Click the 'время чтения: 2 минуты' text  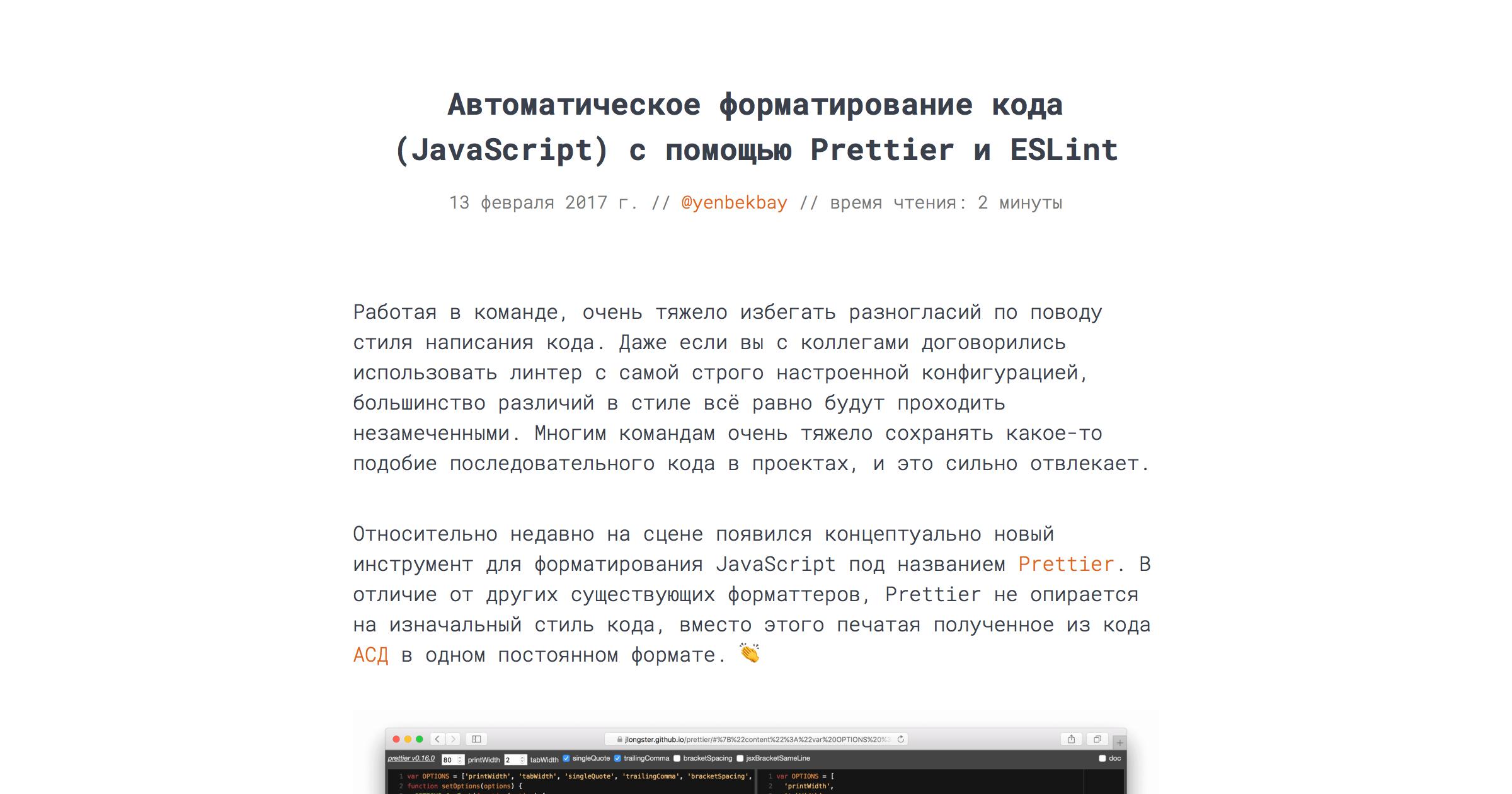click(x=946, y=203)
